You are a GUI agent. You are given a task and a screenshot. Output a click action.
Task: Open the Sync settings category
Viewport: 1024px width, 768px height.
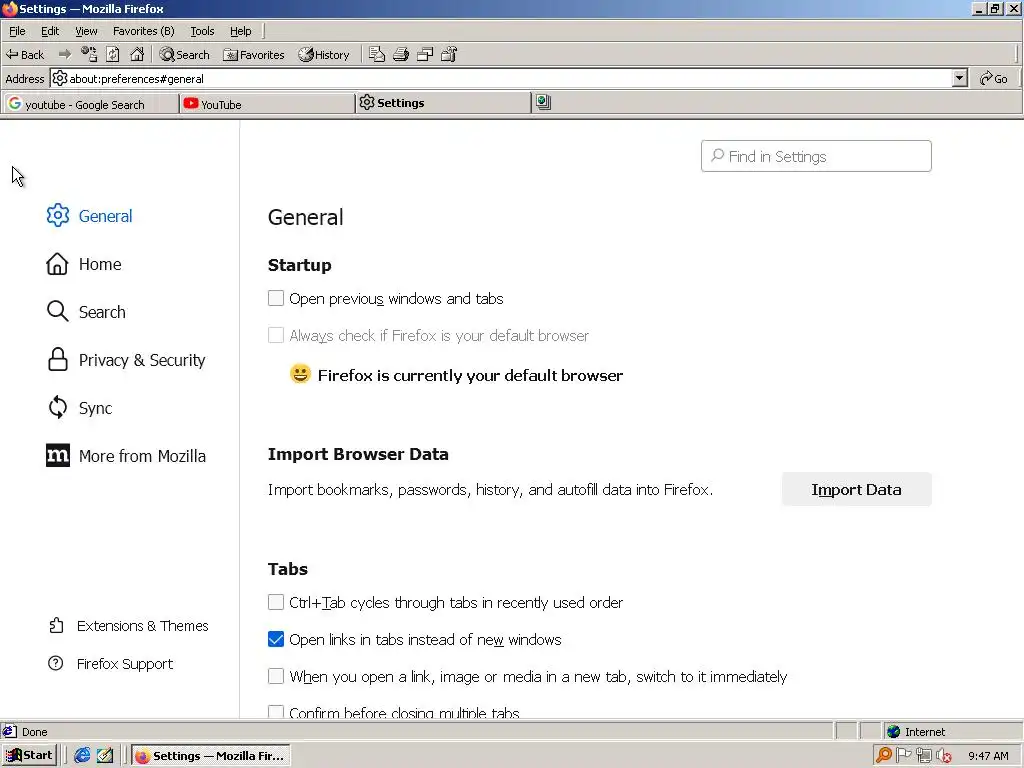(79, 408)
